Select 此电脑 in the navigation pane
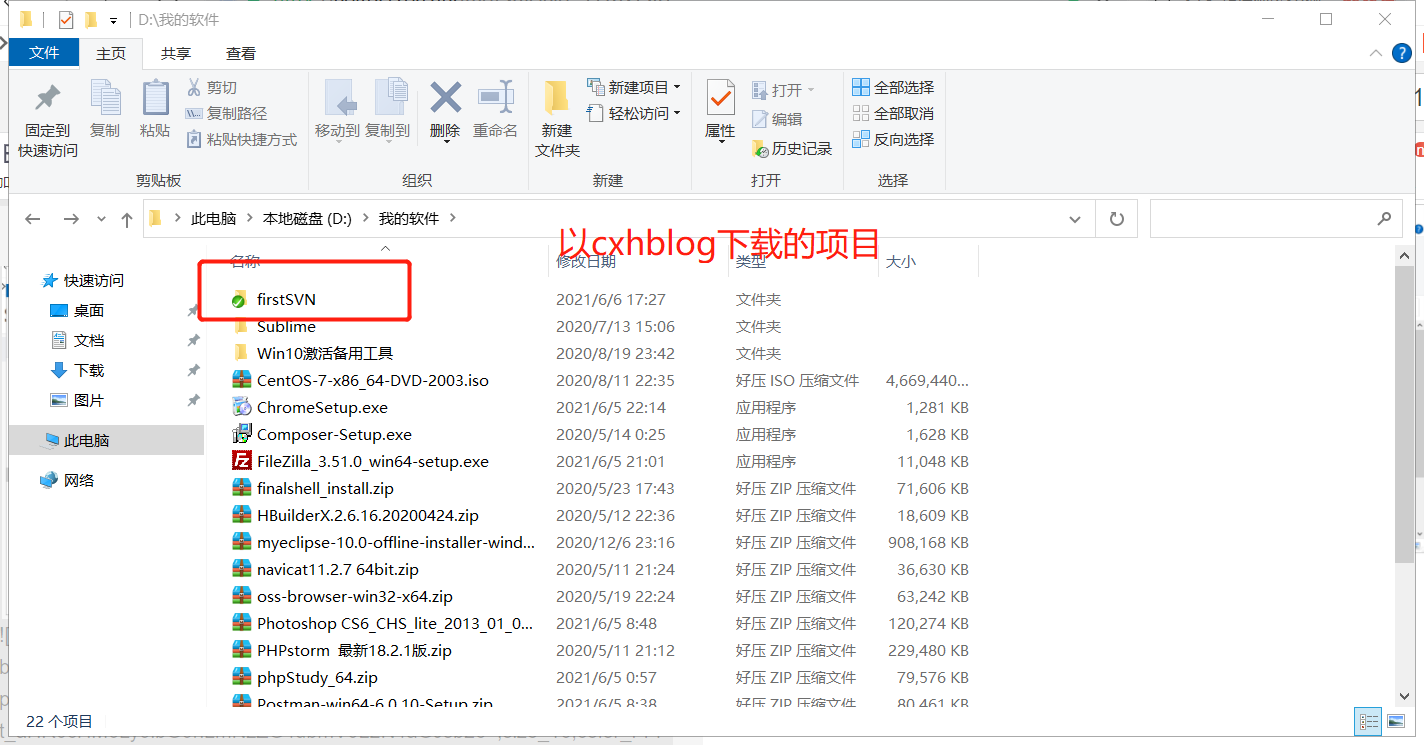Screen dimensions: 1424x745 click(x=106, y=440)
